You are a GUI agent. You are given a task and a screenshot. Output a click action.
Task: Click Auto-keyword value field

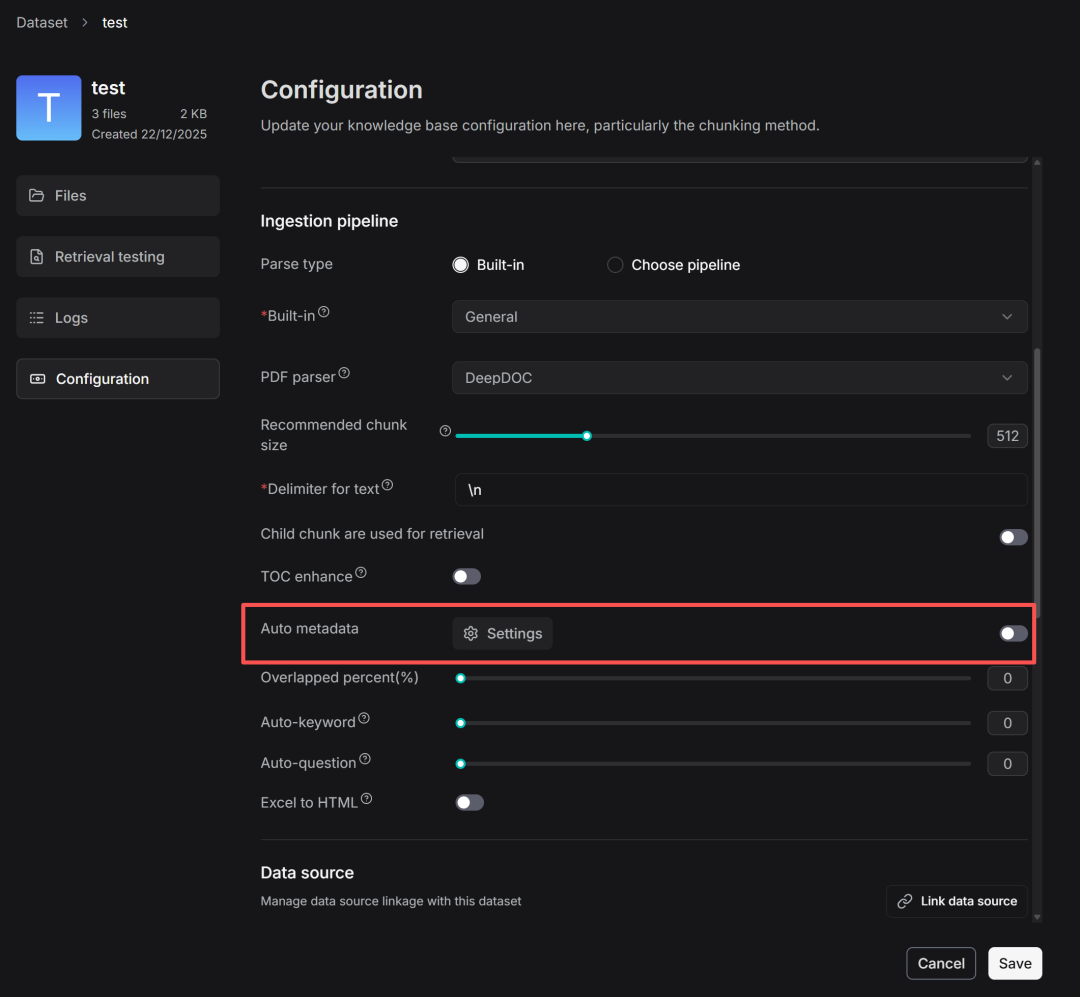pos(1007,723)
